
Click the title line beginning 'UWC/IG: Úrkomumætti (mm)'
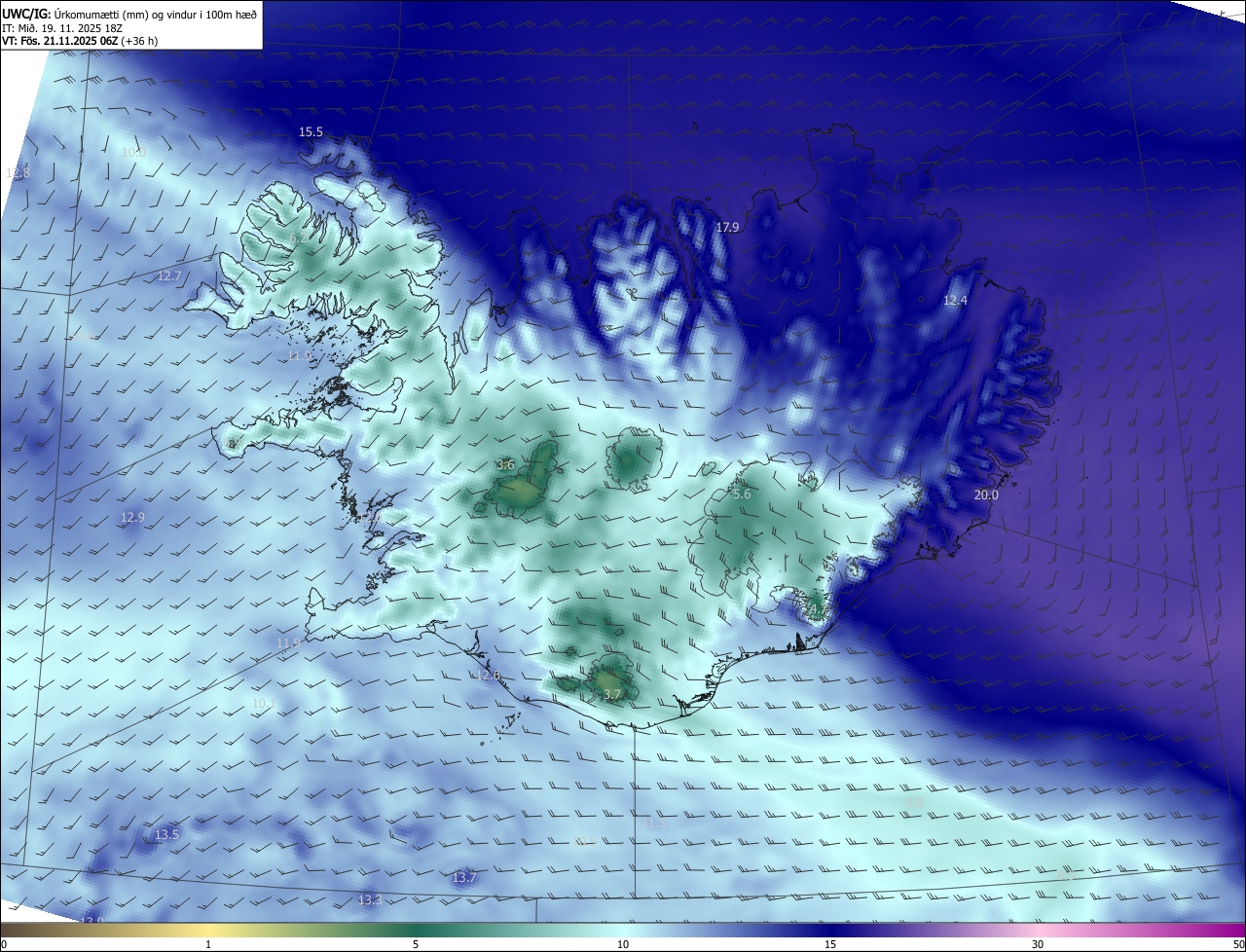[129, 14]
